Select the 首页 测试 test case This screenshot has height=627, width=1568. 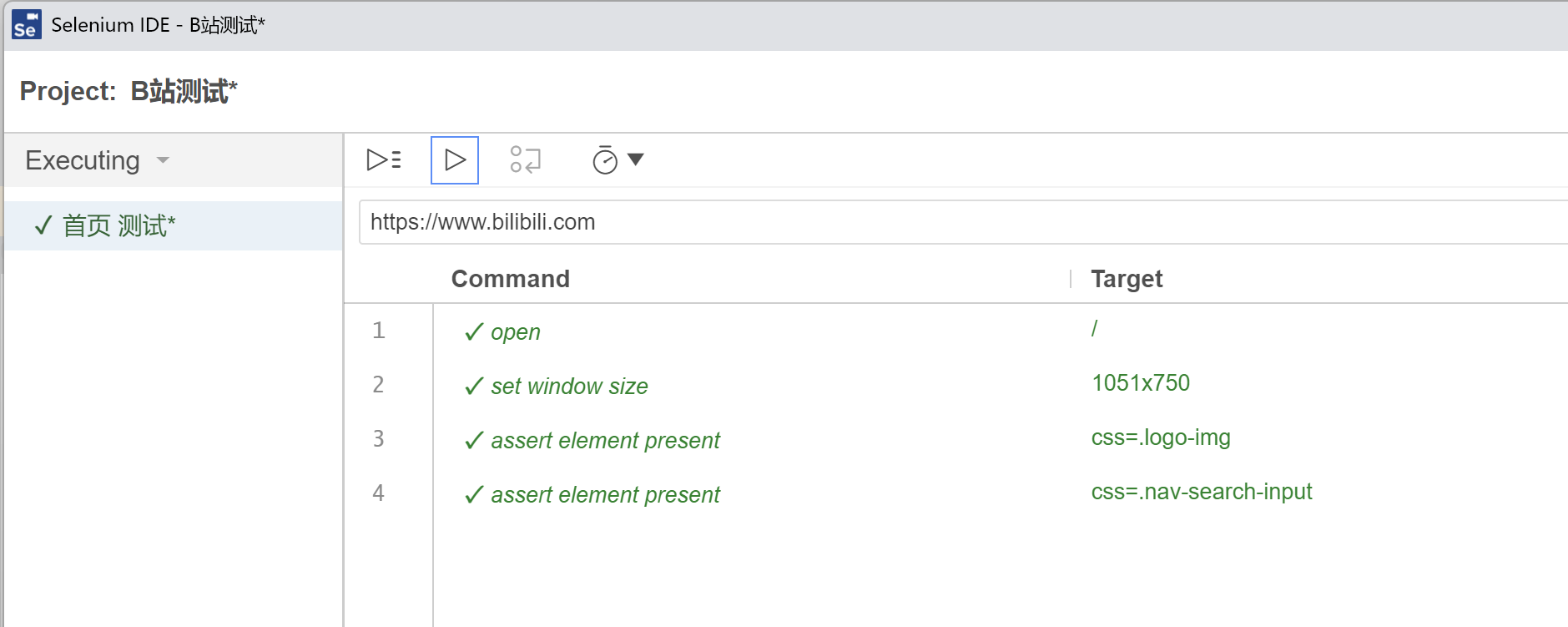point(118,225)
